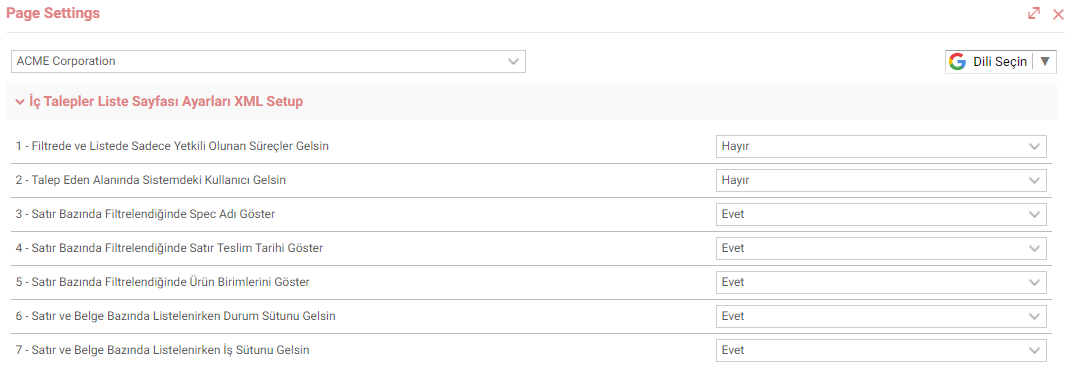The width and height of the screenshot is (1065, 386).
Task: Open dropdown for setting 1 Yetkili Olunan Süreçler
Action: 881,146
